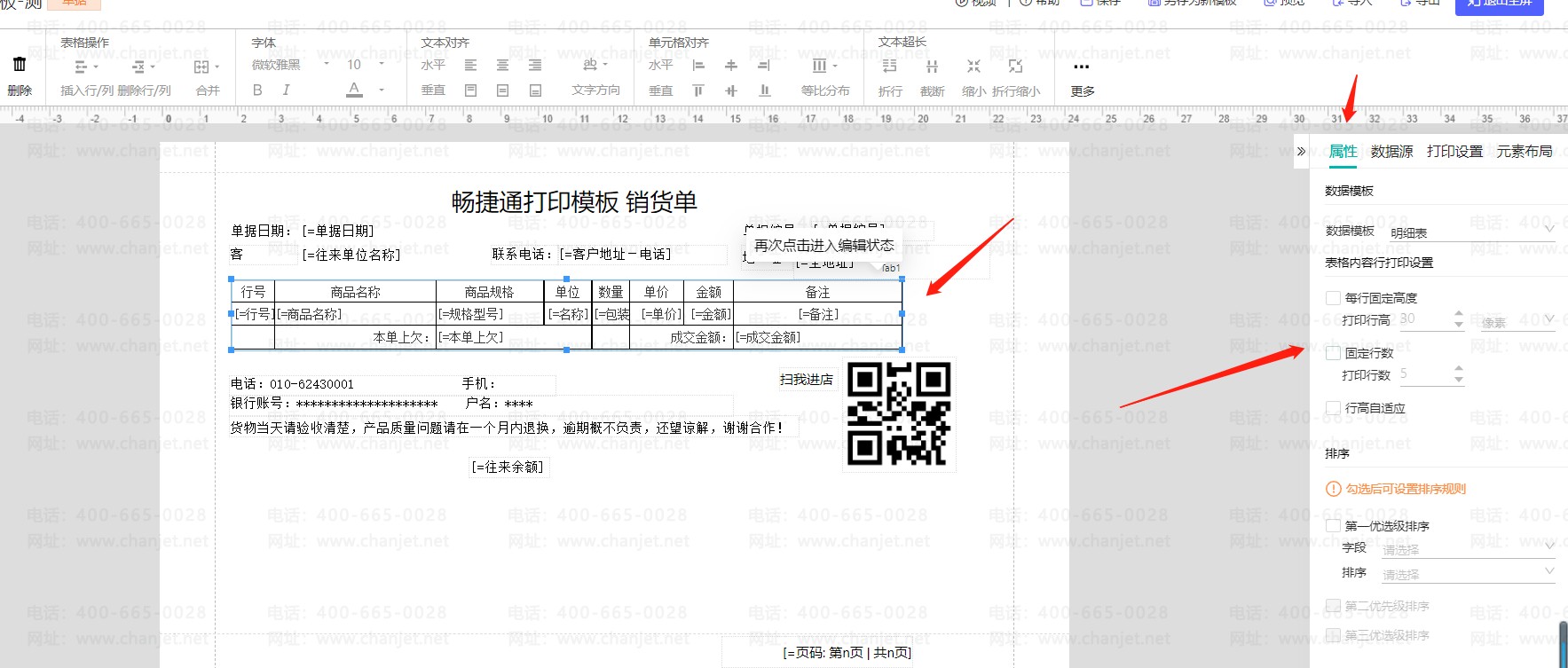Expand the font size dropdown
Image resolution: width=1568 pixels, height=668 pixels.
click(x=381, y=65)
